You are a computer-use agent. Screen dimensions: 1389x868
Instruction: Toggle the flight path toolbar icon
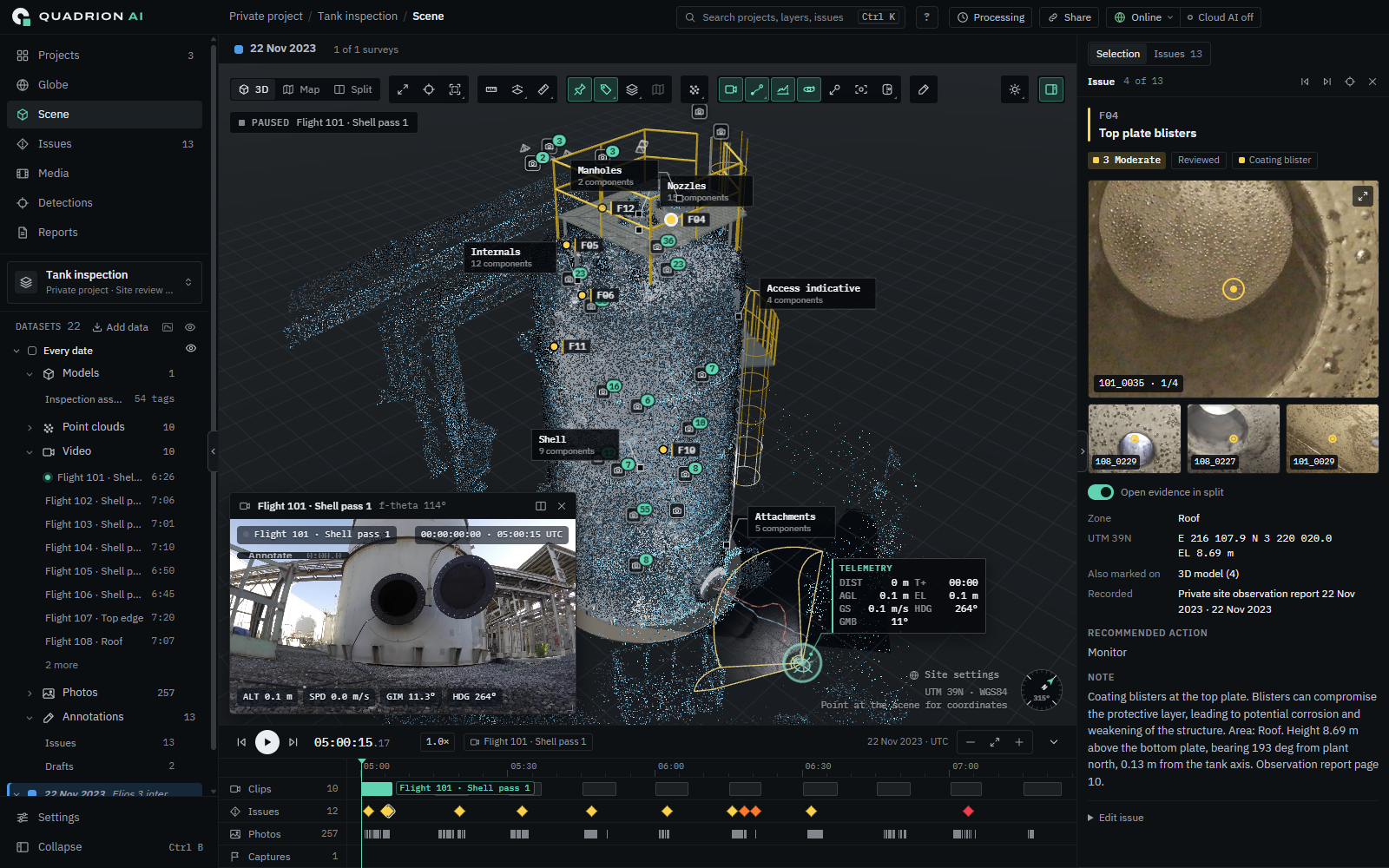pos(757,89)
